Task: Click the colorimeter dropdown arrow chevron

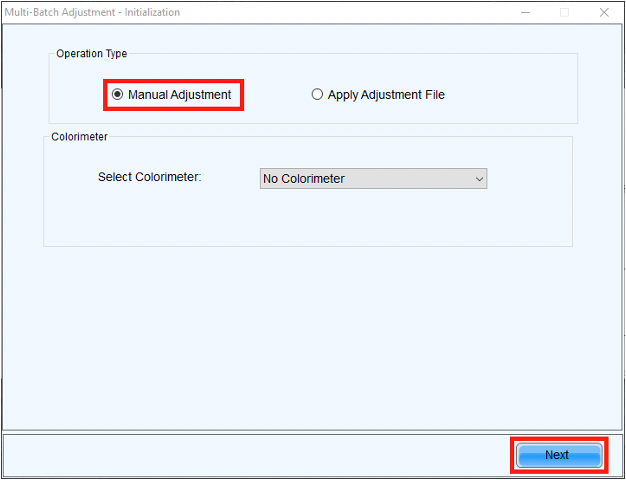Action: pyautogui.click(x=479, y=179)
